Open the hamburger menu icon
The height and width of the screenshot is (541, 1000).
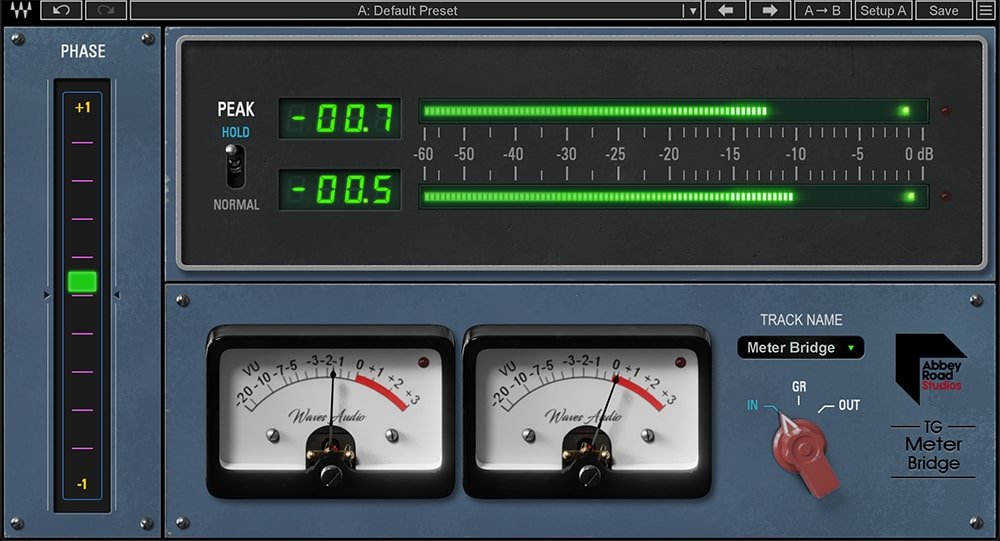tap(986, 10)
